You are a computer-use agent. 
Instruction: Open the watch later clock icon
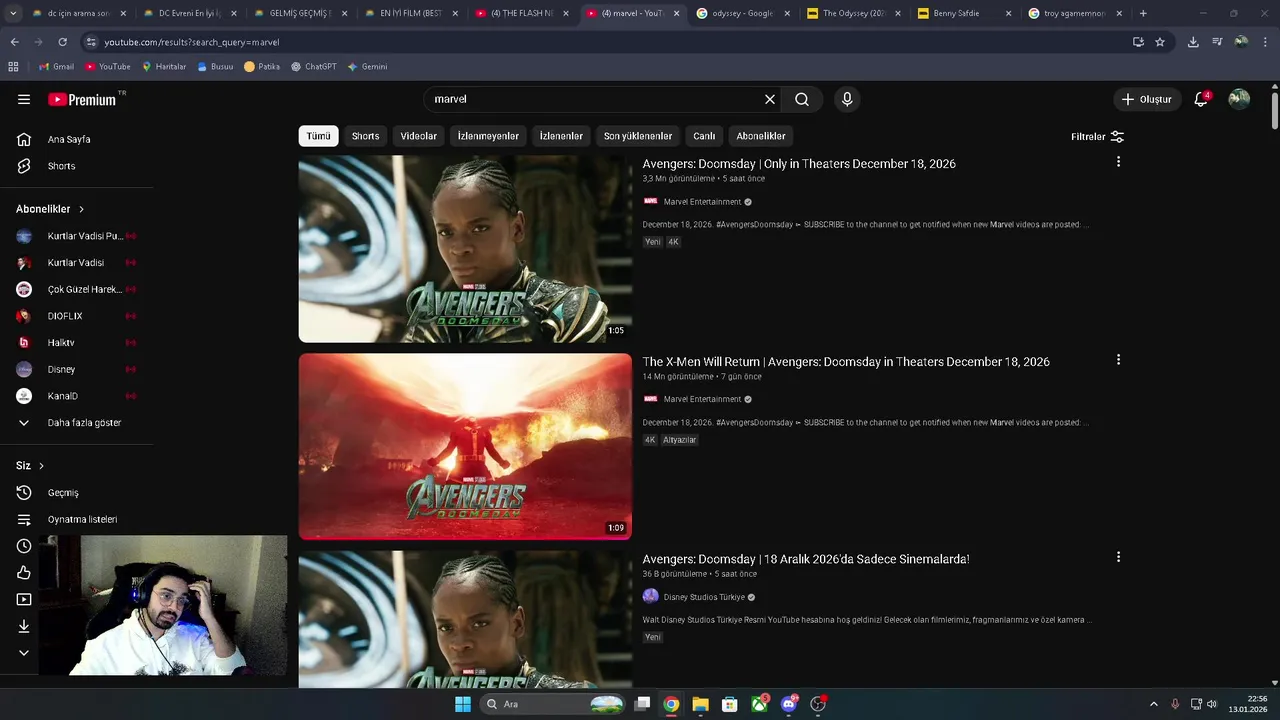coord(24,546)
